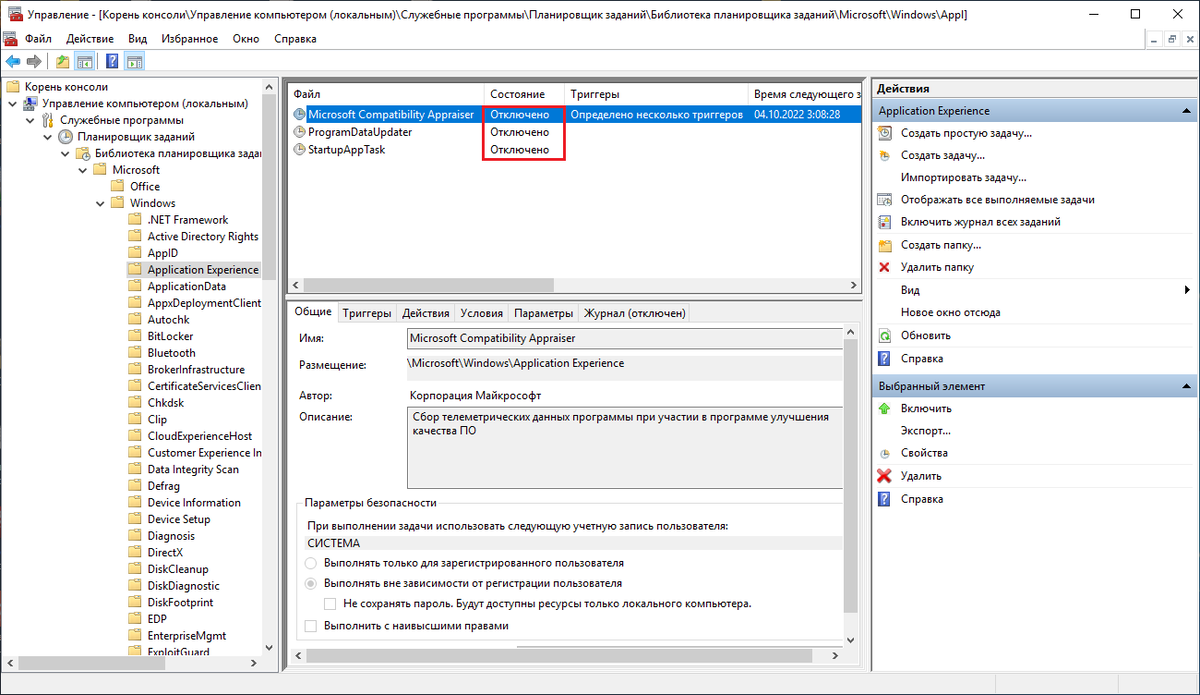Click the red cross Удалить icon under Выбранный элемент
1200x695 pixels.
coord(884,476)
